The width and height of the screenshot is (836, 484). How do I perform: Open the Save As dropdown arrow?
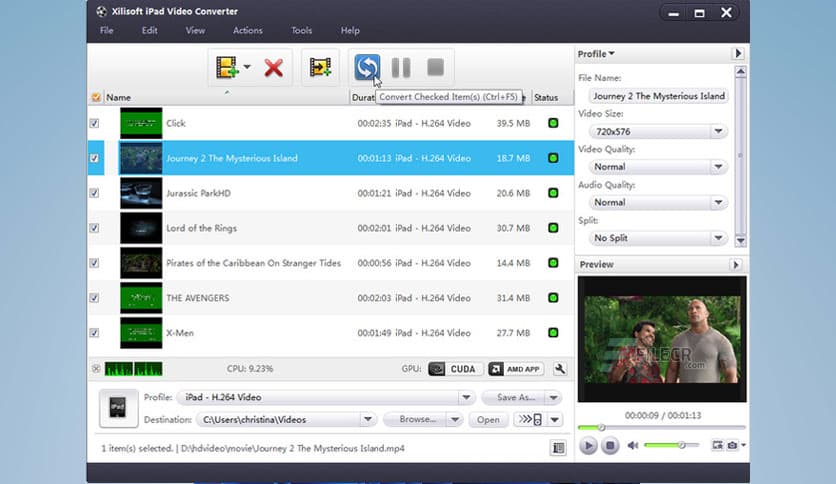coord(553,398)
